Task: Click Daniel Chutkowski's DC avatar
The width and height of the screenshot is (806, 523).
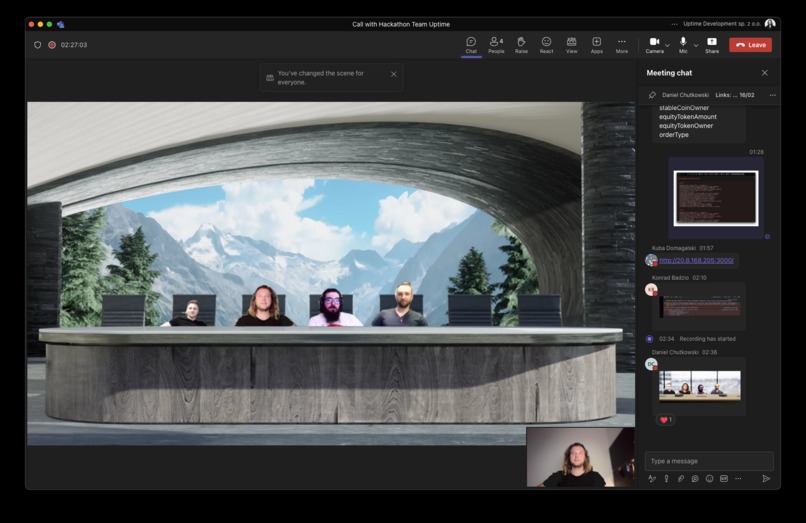Action: coord(651,364)
